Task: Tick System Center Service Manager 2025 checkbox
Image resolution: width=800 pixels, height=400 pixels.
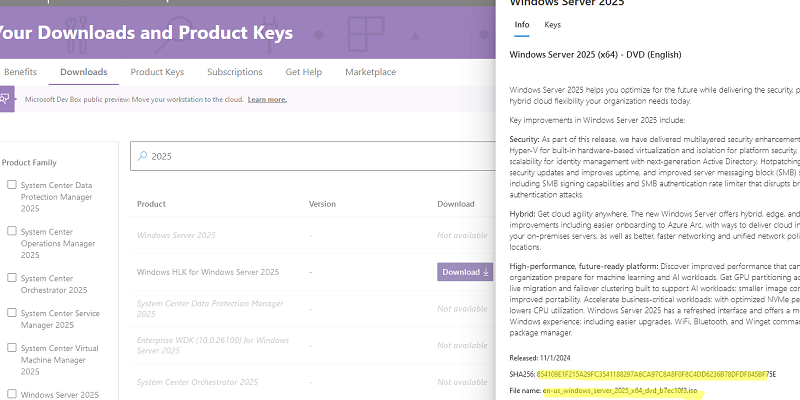Action: [x=11, y=313]
